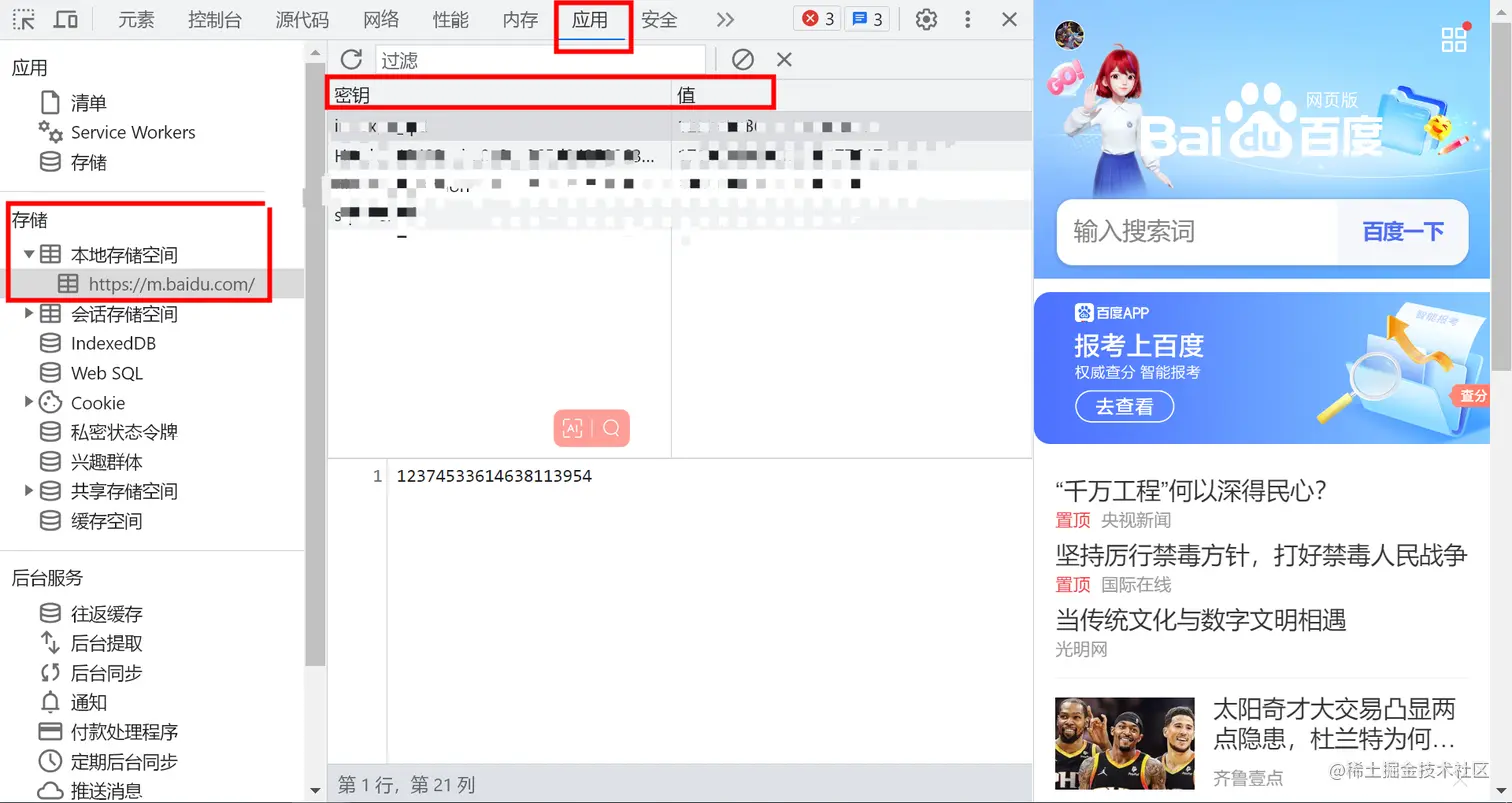This screenshot has width=1512, height=803.
Task: Switch to the 网络 tab
Action: 381,19
